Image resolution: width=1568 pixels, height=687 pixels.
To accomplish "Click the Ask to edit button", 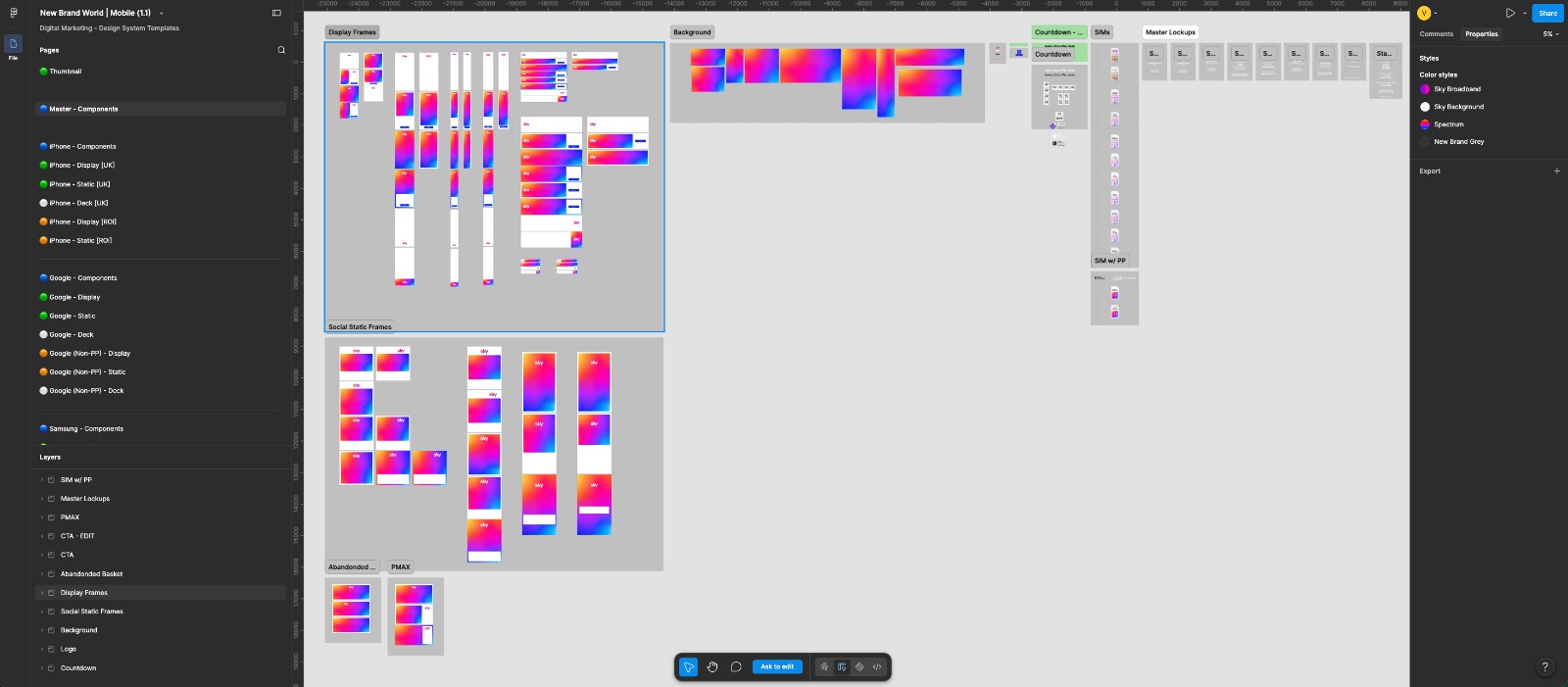I will [777, 666].
